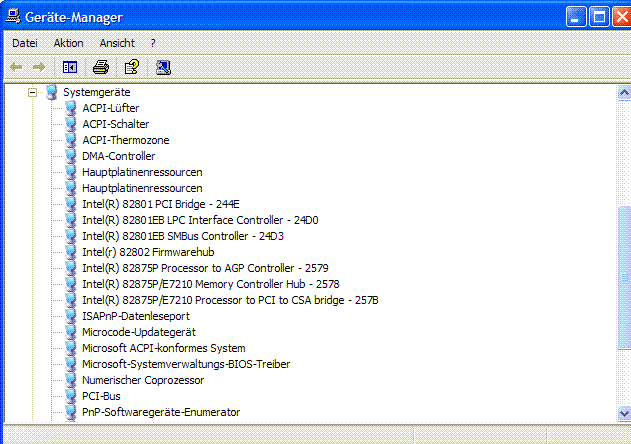Select ACPI-Lüfter device
Image resolution: width=631 pixels, height=444 pixels.
click(111, 108)
